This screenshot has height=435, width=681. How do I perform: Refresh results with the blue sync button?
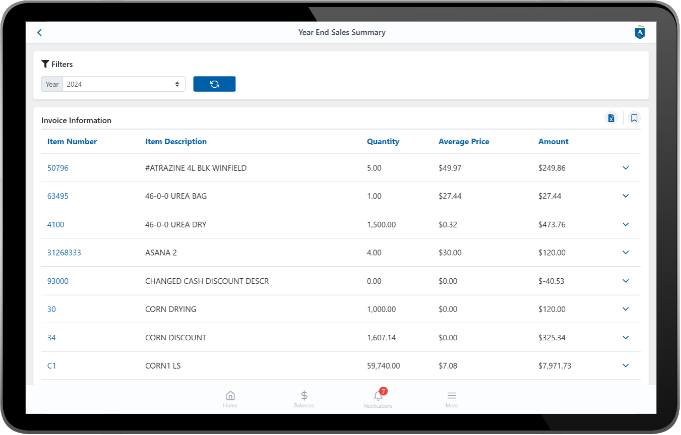214,84
